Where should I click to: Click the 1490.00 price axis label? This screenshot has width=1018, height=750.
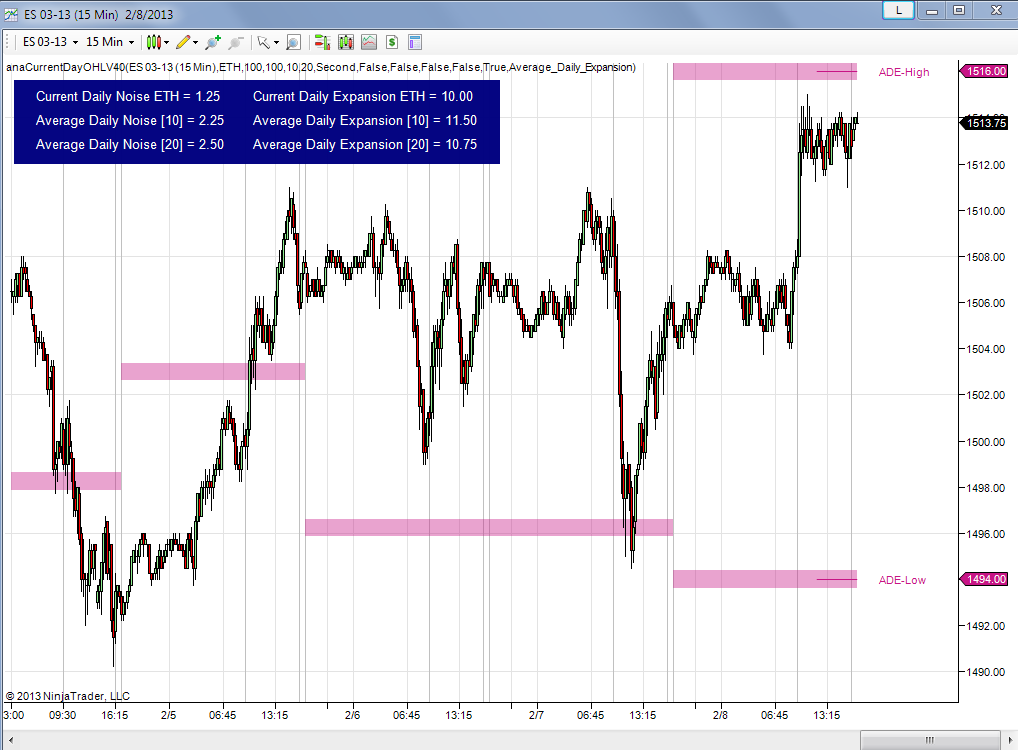986,672
